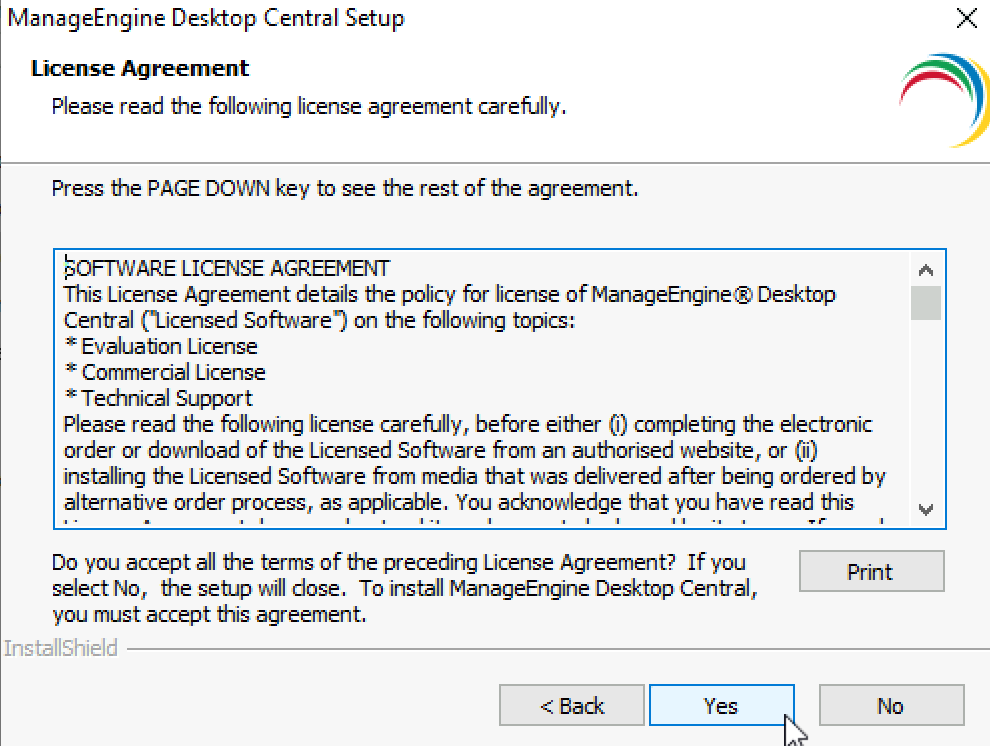Click the 'Do you accept all the terms' text

point(404,588)
